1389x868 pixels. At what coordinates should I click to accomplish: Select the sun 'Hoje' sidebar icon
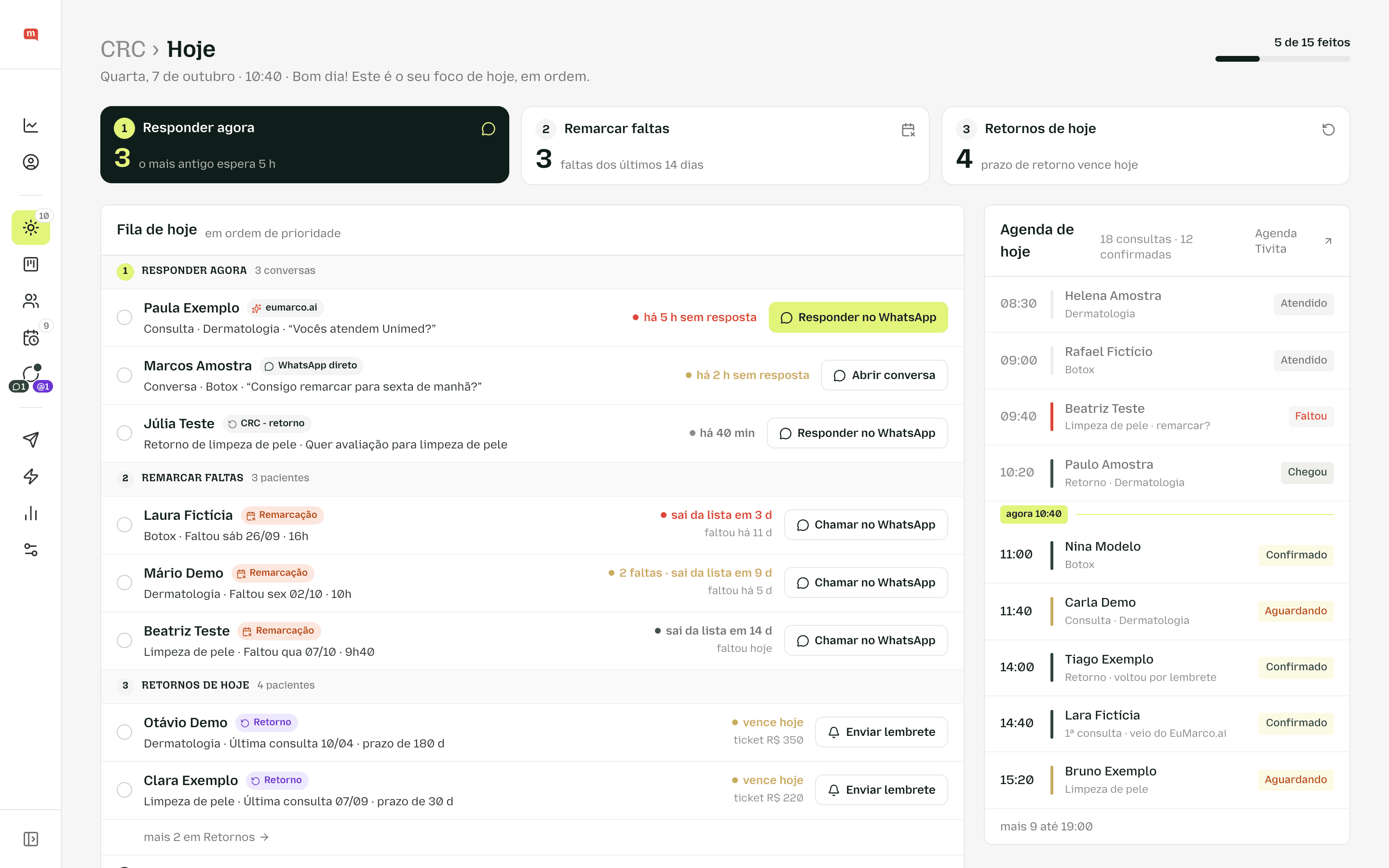point(30,227)
